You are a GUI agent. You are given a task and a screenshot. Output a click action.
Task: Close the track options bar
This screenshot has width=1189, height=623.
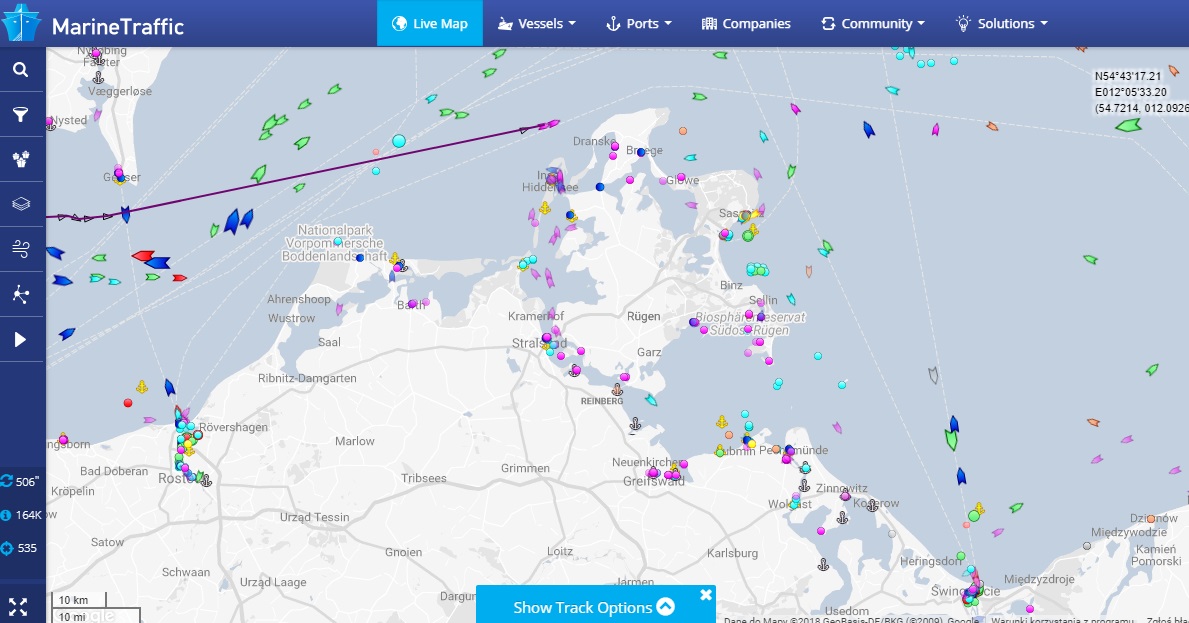(706, 595)
